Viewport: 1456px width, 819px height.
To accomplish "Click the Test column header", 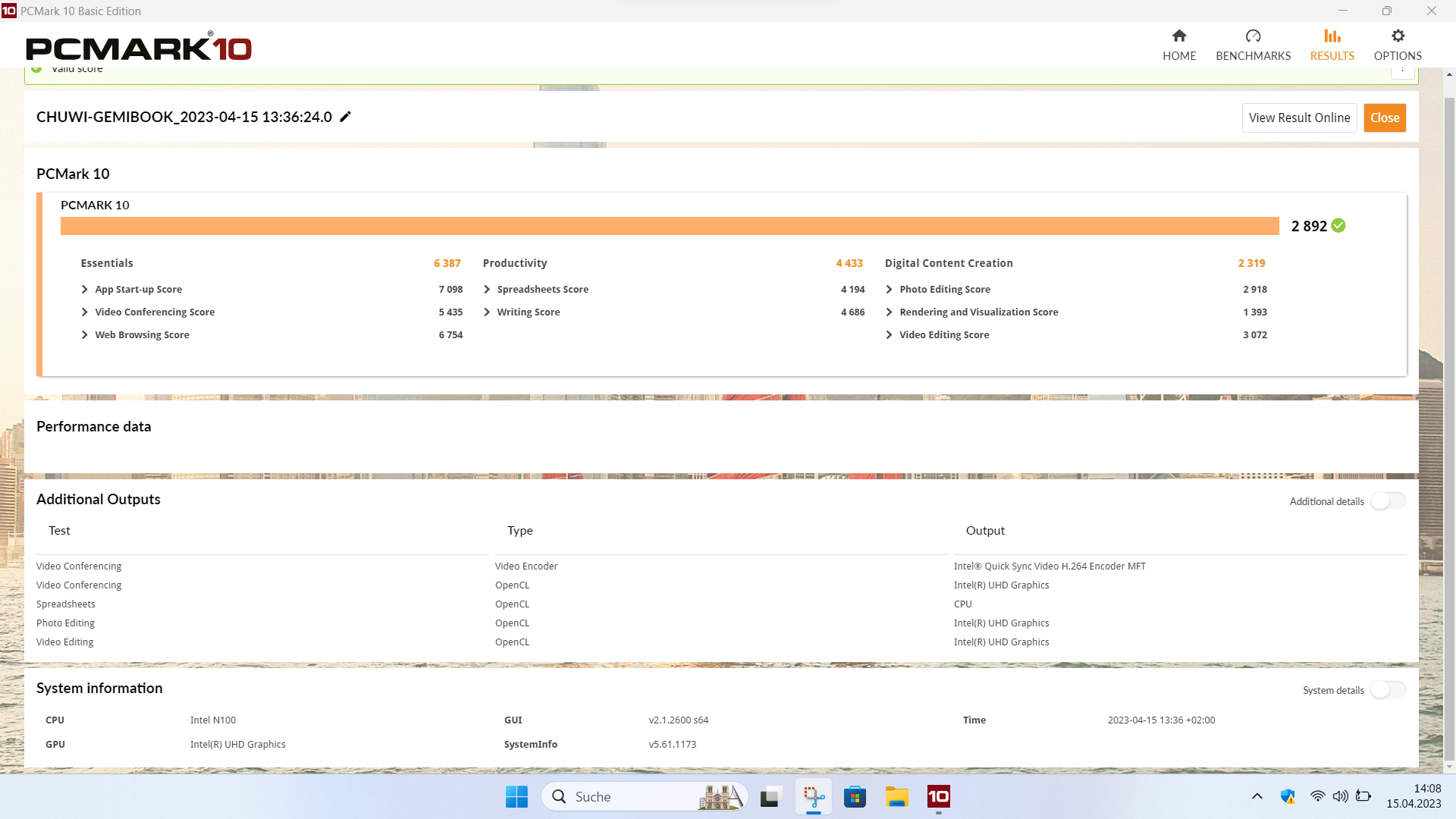I will point(59,531).
